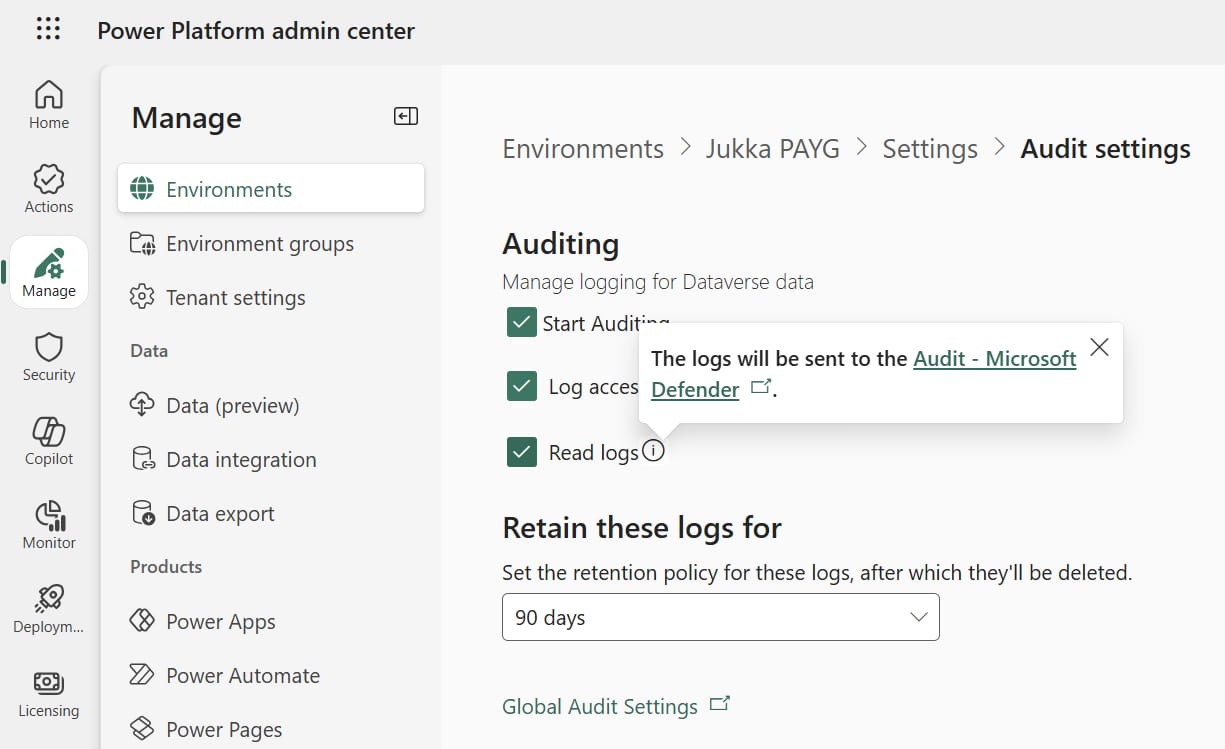Open the Audit - Microsoft Defender link
This screenshot has height=749, width=1225.
[x=994, y=359]
